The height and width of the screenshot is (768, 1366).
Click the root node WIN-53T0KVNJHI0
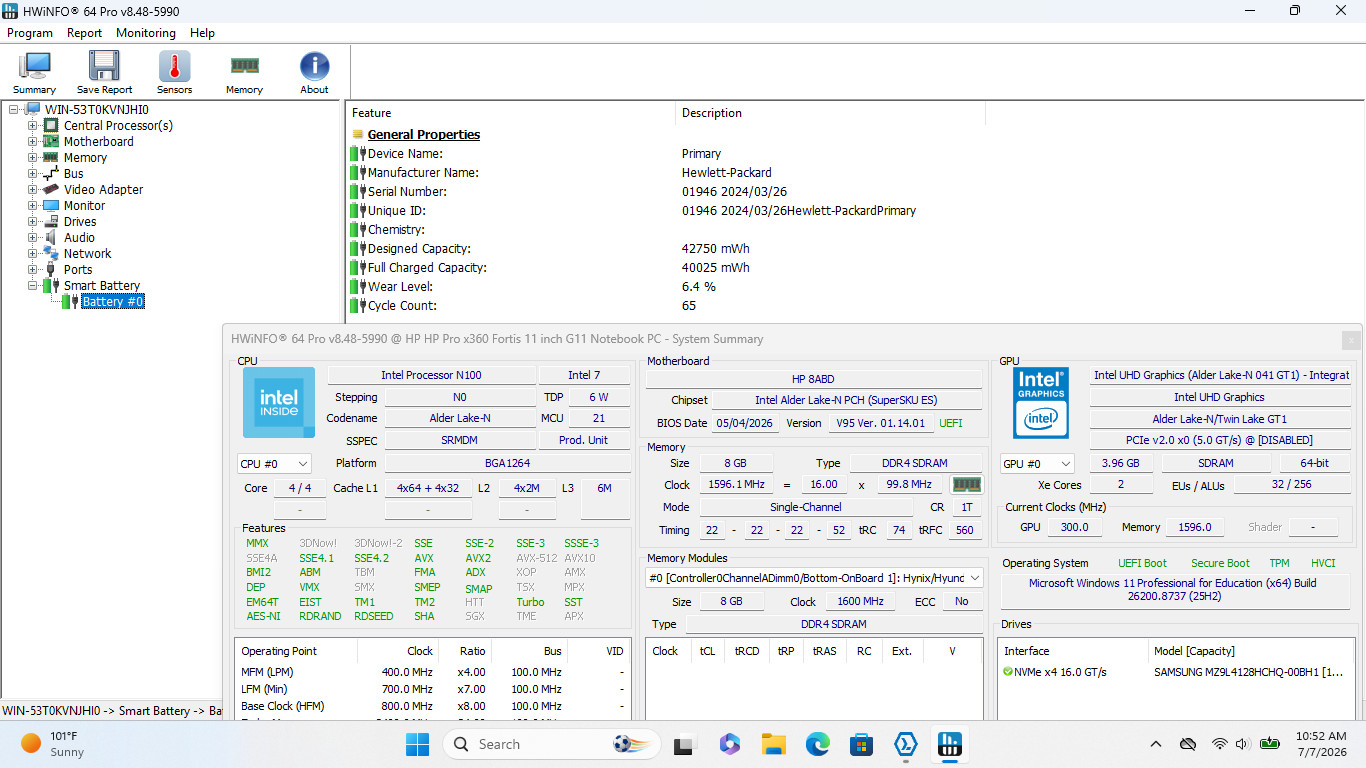point(97,109)
